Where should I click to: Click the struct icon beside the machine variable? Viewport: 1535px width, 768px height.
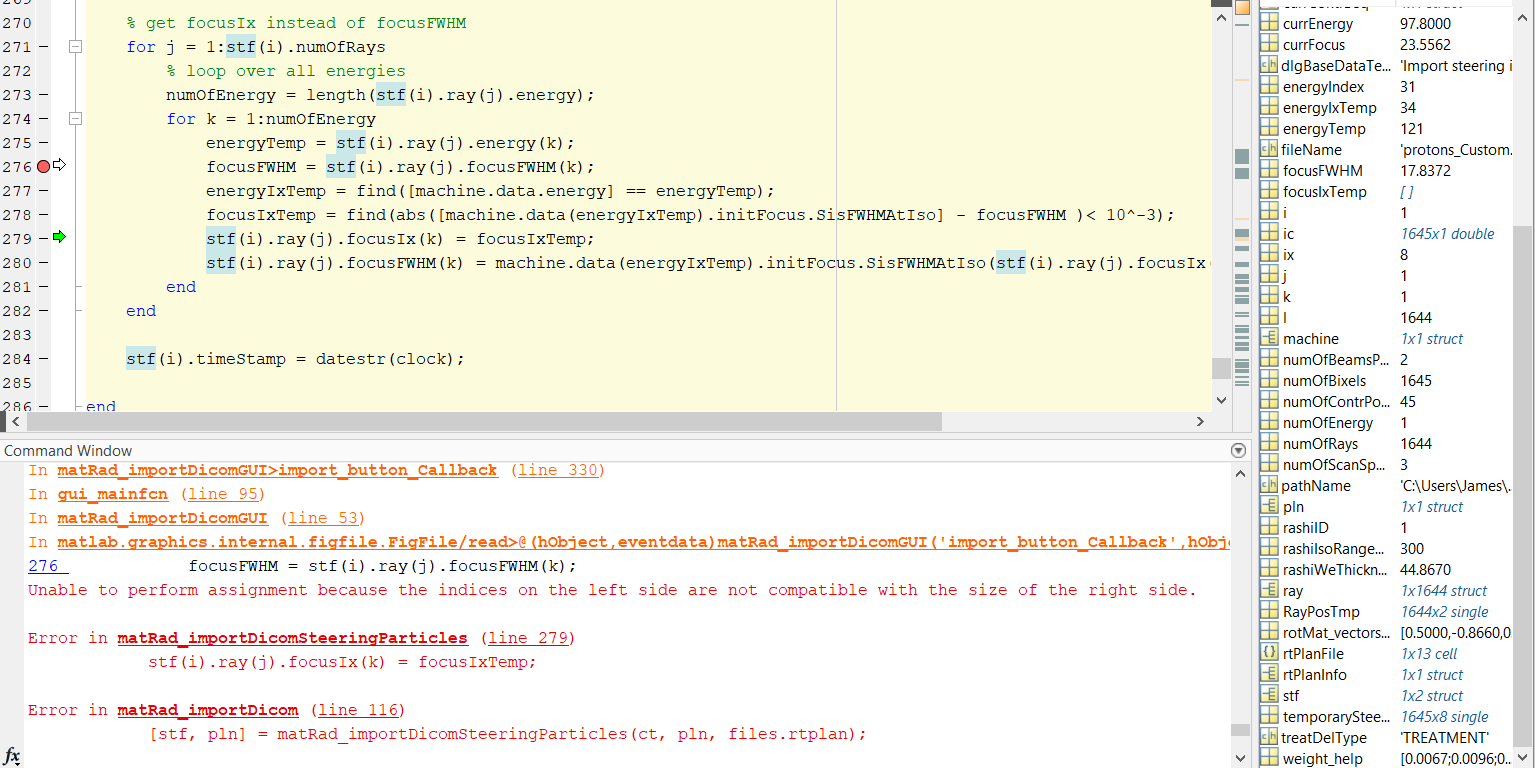1270,338
